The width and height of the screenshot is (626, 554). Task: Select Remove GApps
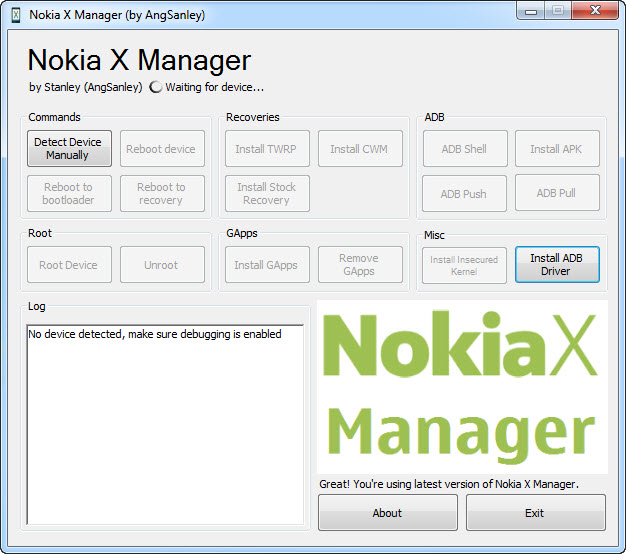pos(360,265)
